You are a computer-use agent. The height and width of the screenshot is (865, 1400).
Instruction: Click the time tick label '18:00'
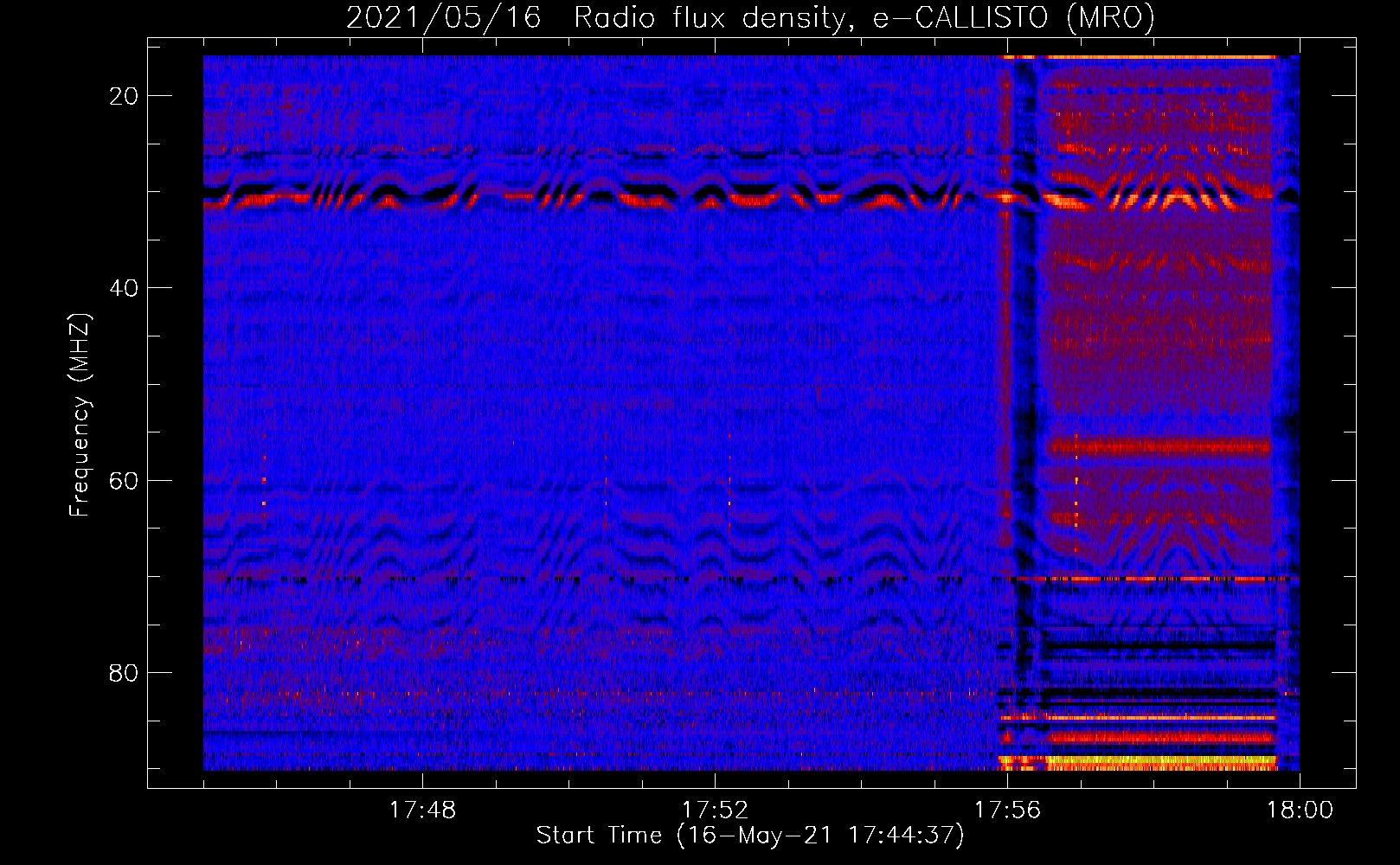point(1300,811)
